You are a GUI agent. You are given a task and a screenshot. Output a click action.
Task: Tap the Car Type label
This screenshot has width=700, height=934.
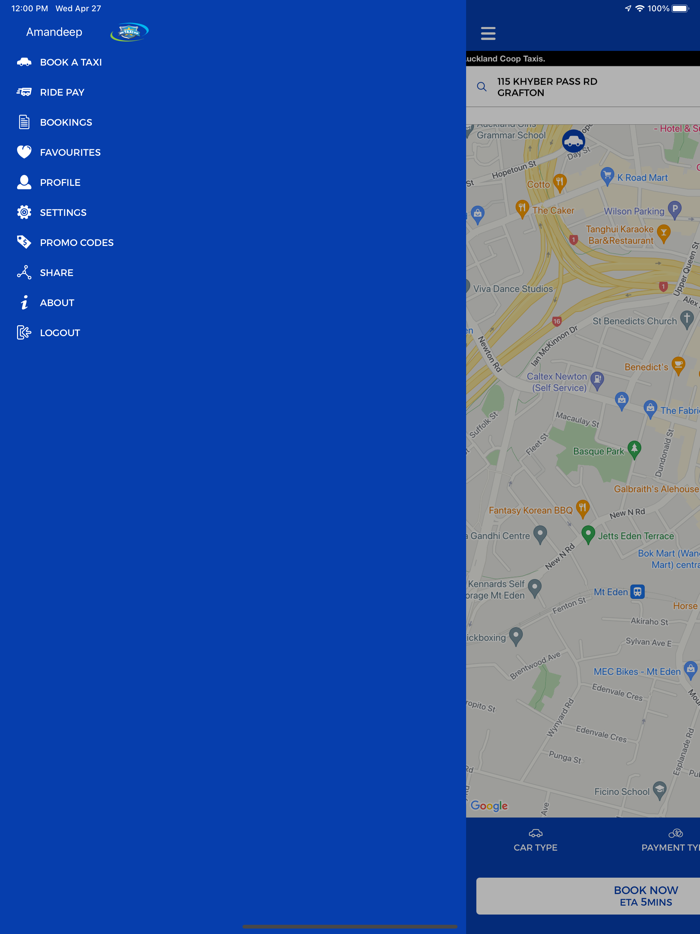pyautogui.click(x=536, y=848)
